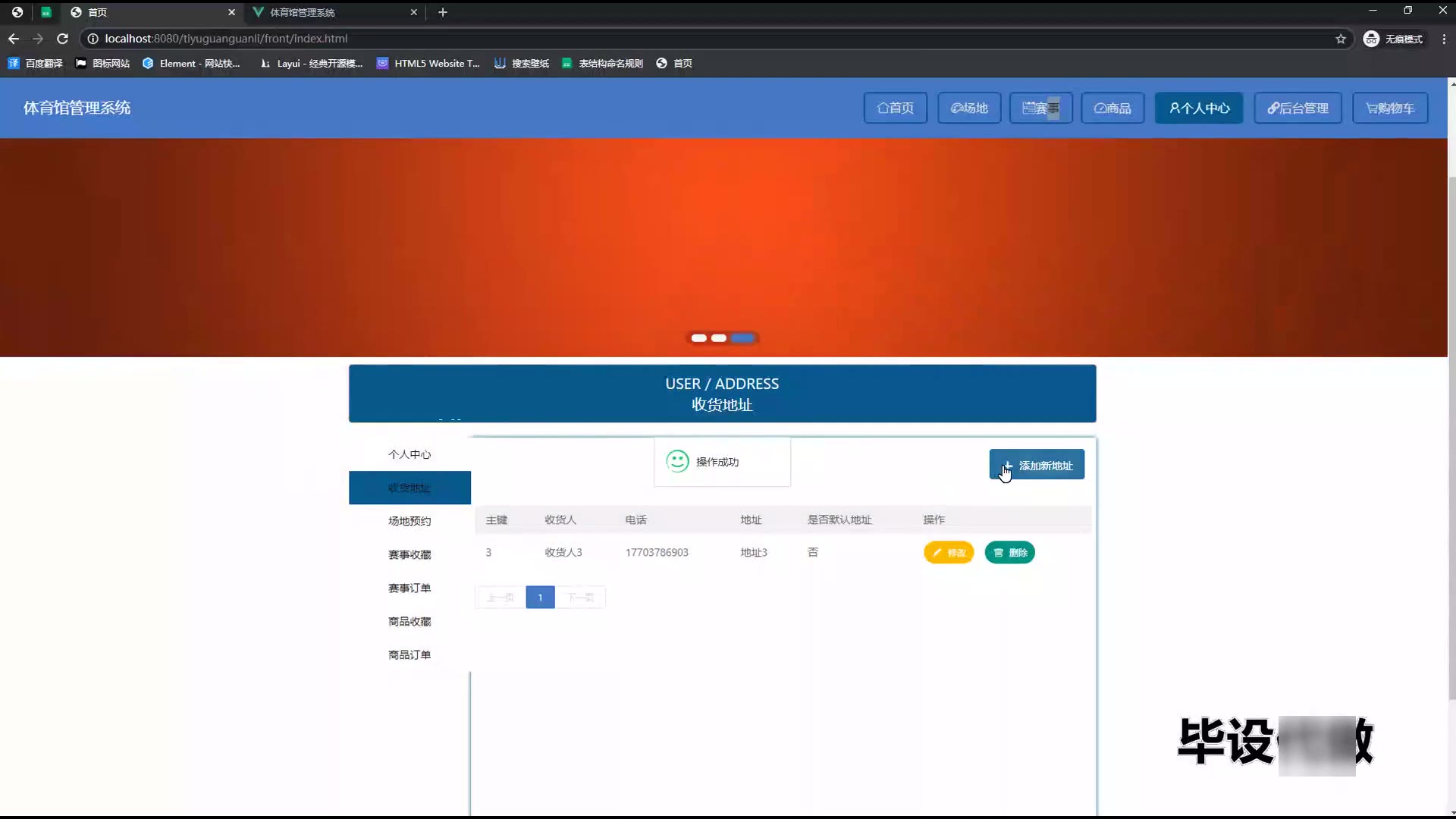Open Chrome three-dot menu

click(1444, 39)
